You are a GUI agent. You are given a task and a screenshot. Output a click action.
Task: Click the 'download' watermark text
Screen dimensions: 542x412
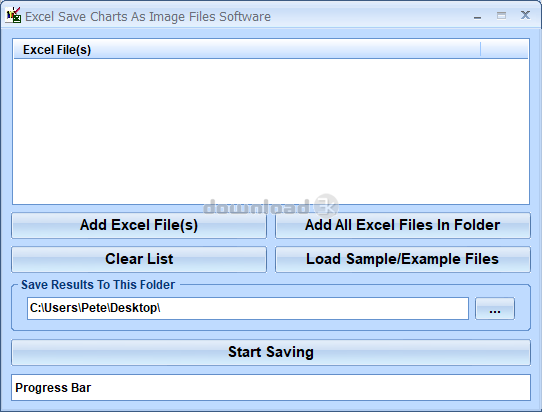coord(256,207)
